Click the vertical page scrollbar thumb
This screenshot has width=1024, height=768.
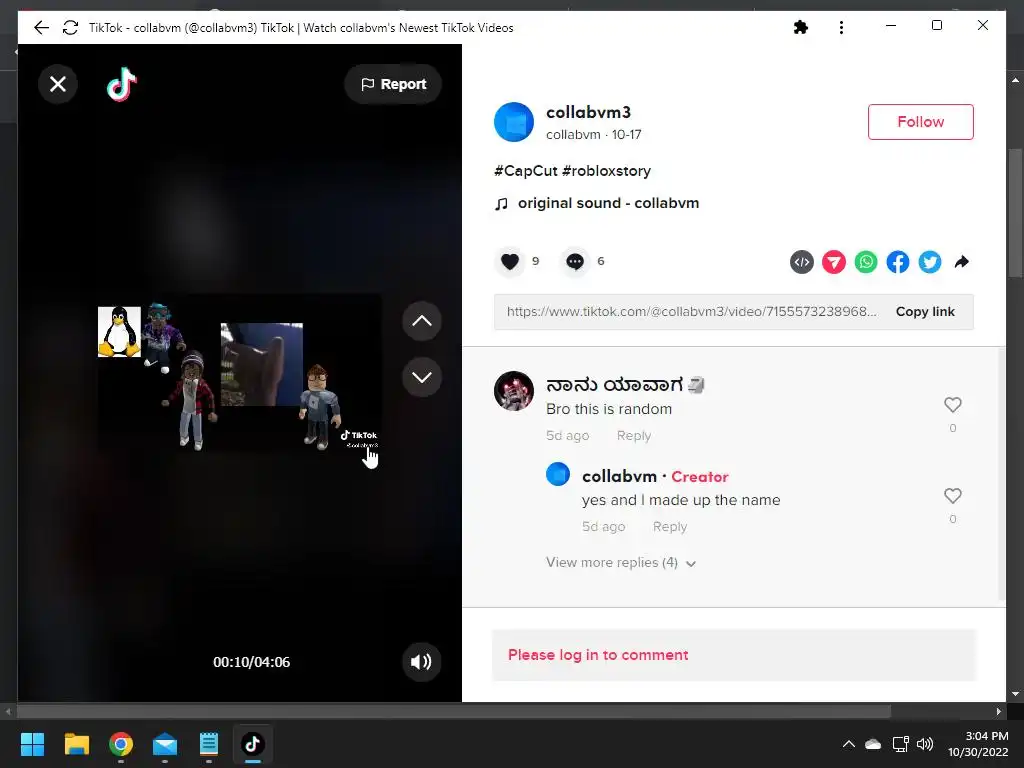coord(1016,214)
